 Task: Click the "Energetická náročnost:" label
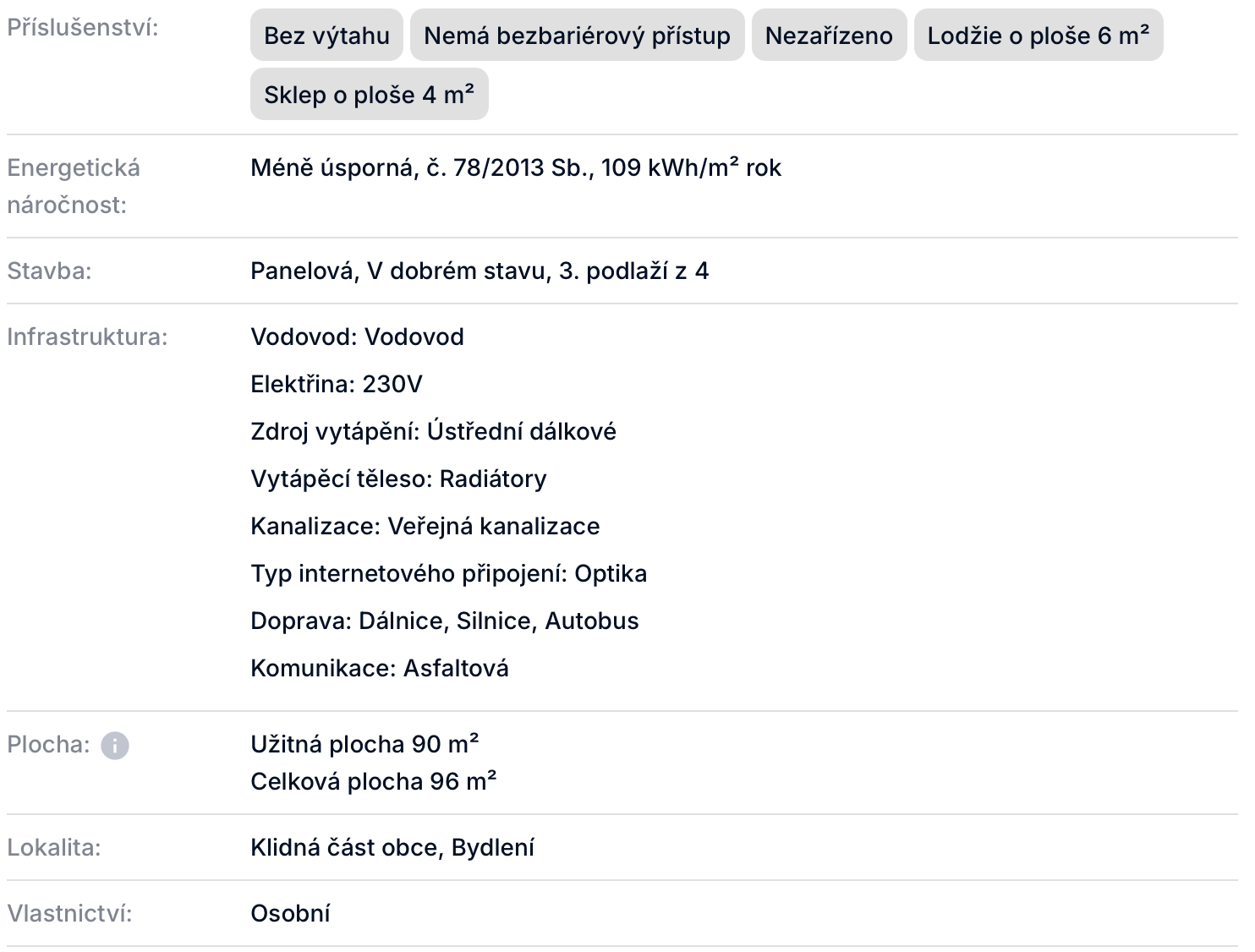[74, 186]
